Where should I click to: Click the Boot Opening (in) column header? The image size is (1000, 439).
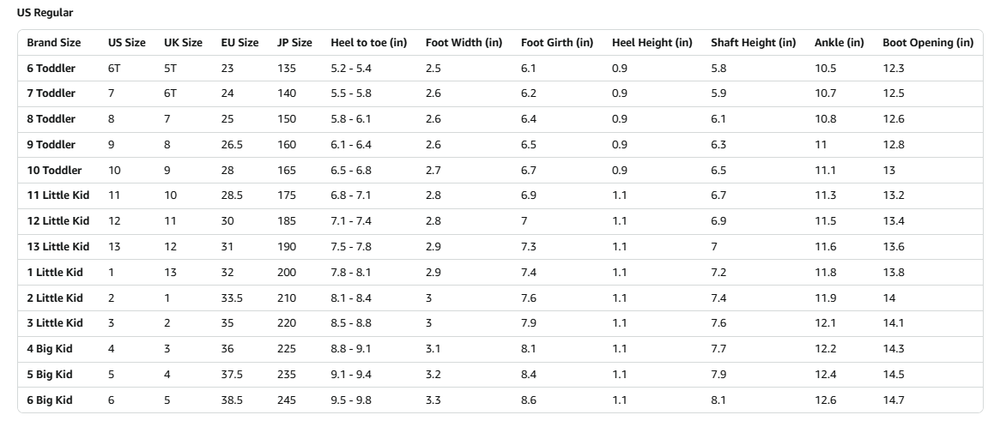click(x=927, y=43)
